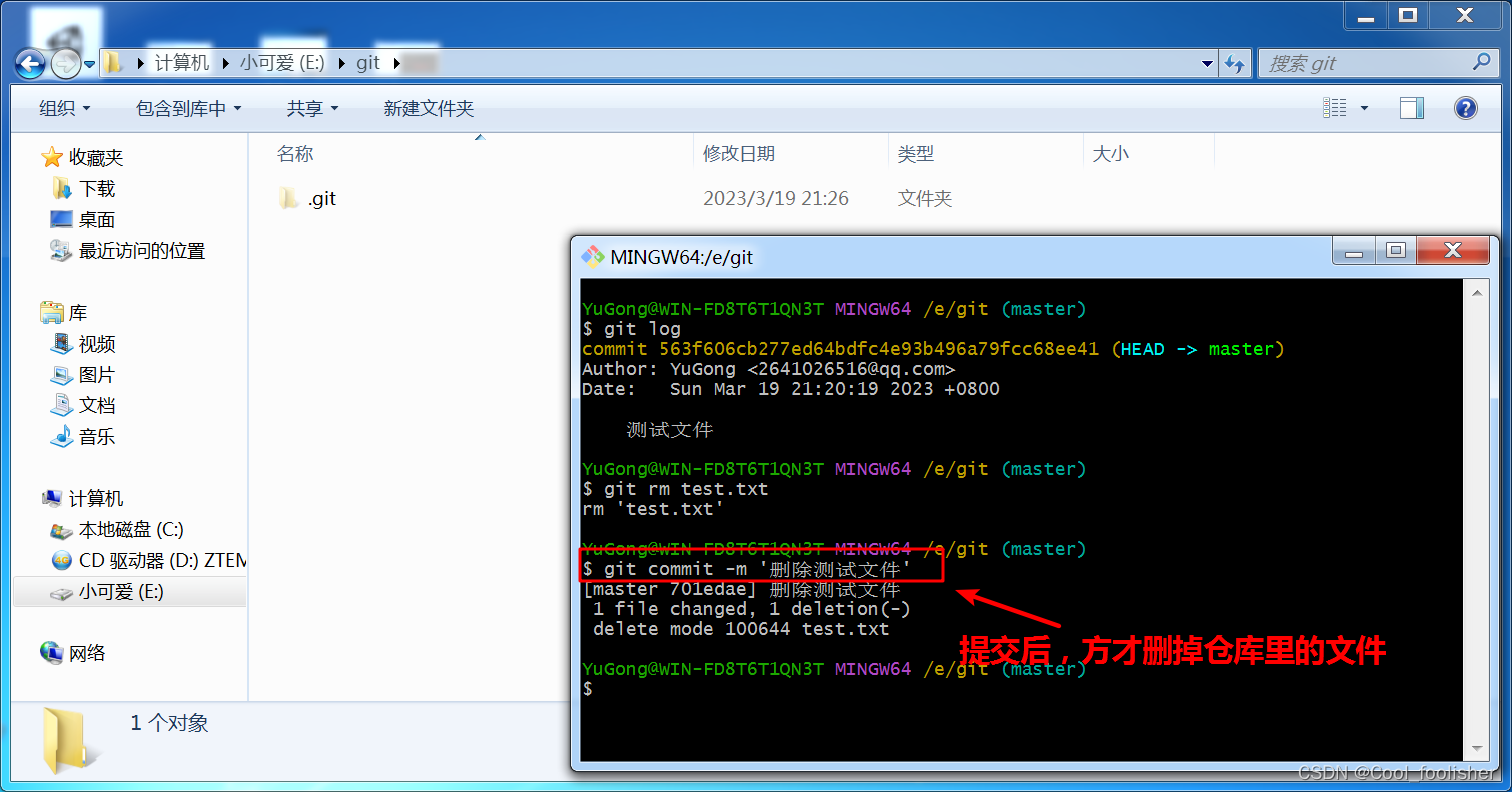
Task: Open the 组织 dropdown
Action: click(x=63, y=107)
